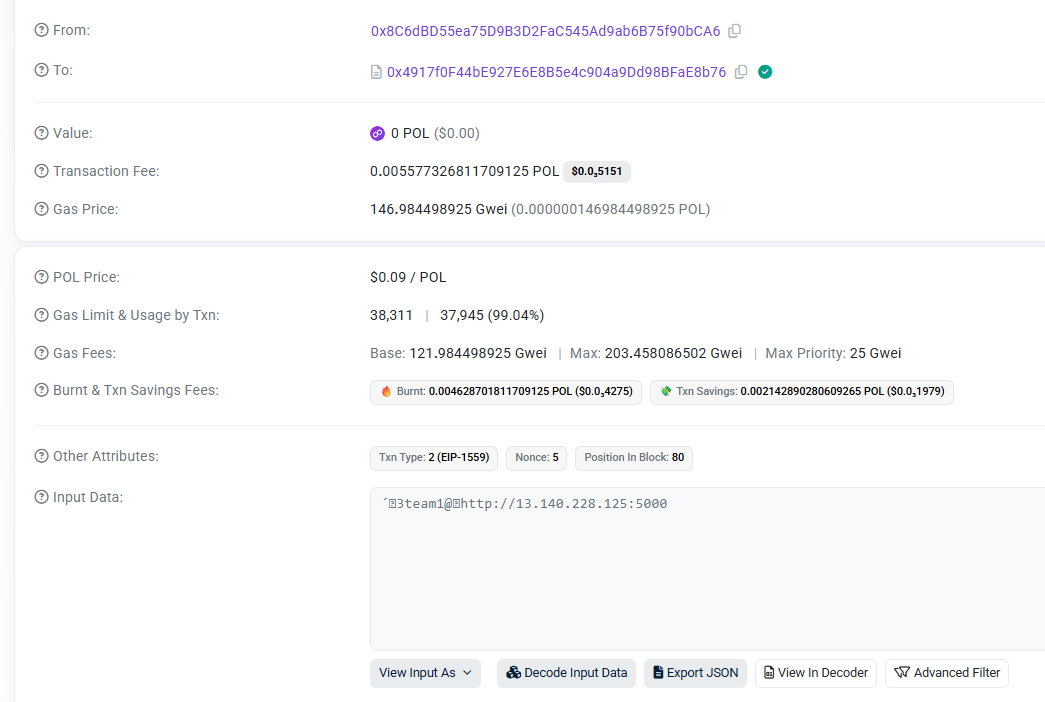1045x702 pixels.
Task: Click the transaction fee 0.005577326811709125 POL
Action: [464, 171]
